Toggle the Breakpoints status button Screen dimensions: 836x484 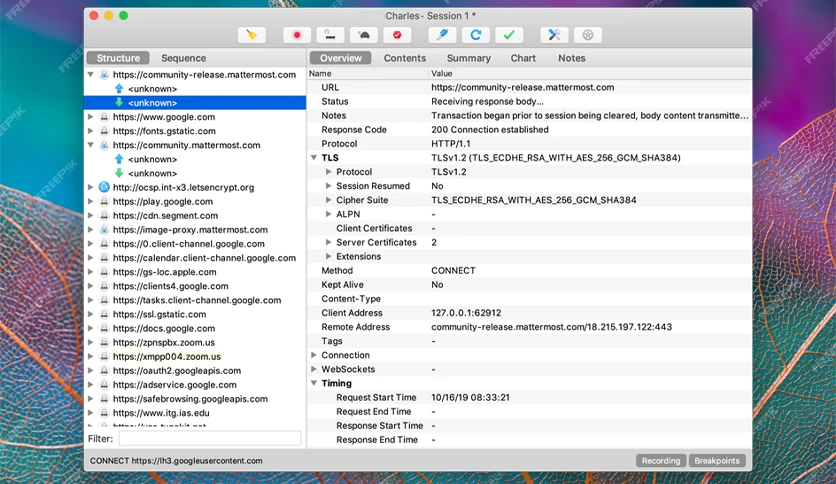coord(717,461)
